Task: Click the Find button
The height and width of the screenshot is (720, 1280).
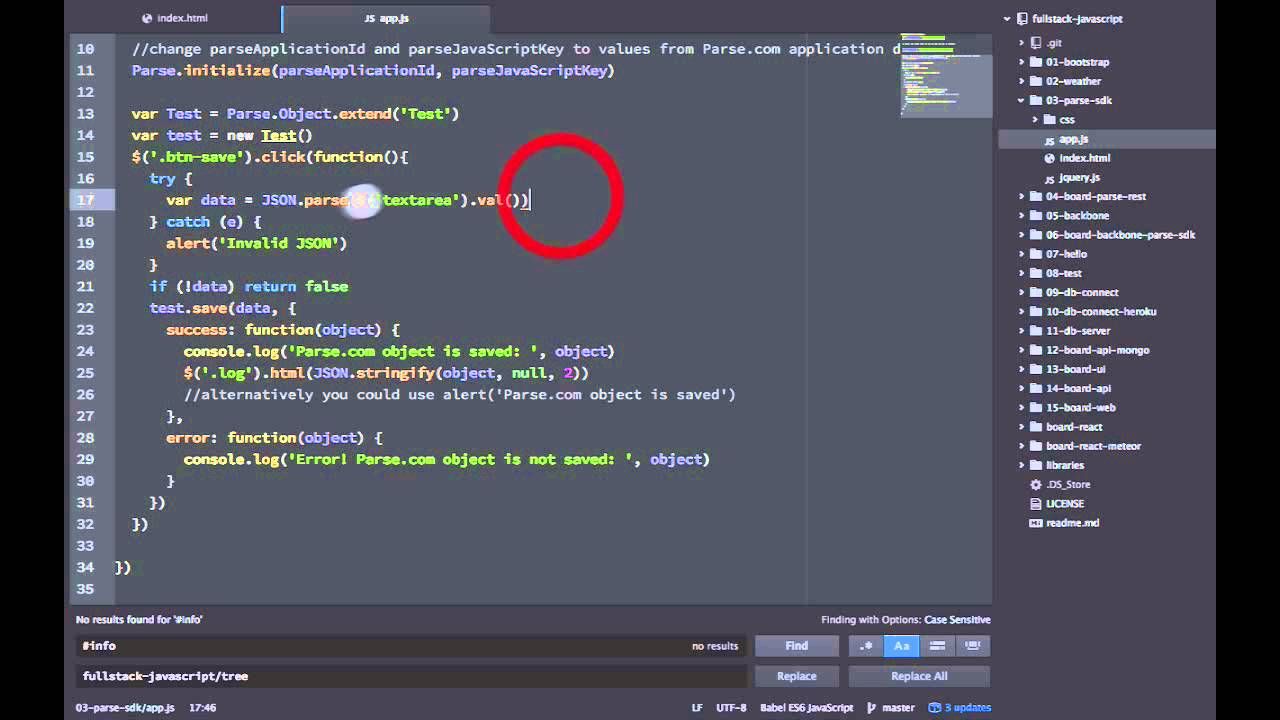Action: pos(797,646)
